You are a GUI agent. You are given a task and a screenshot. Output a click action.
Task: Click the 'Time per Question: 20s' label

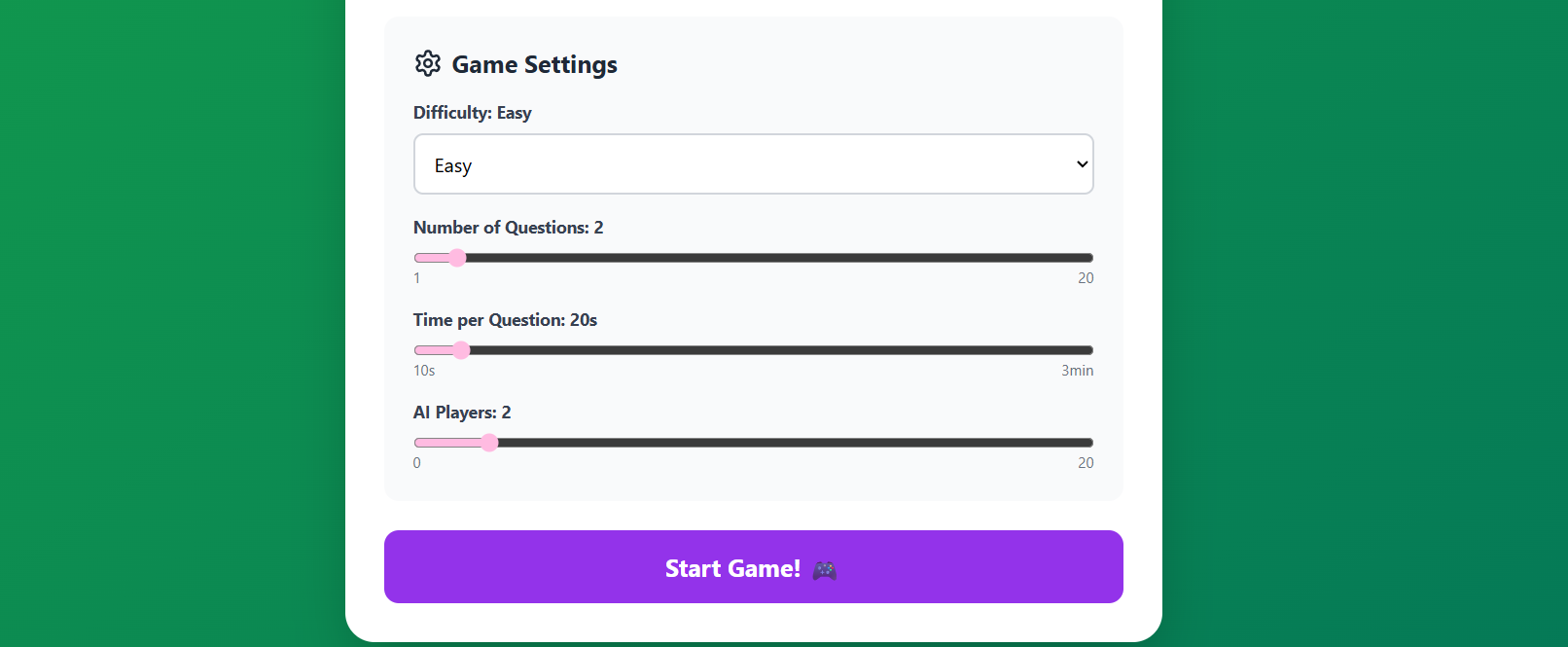coord(505,320)
